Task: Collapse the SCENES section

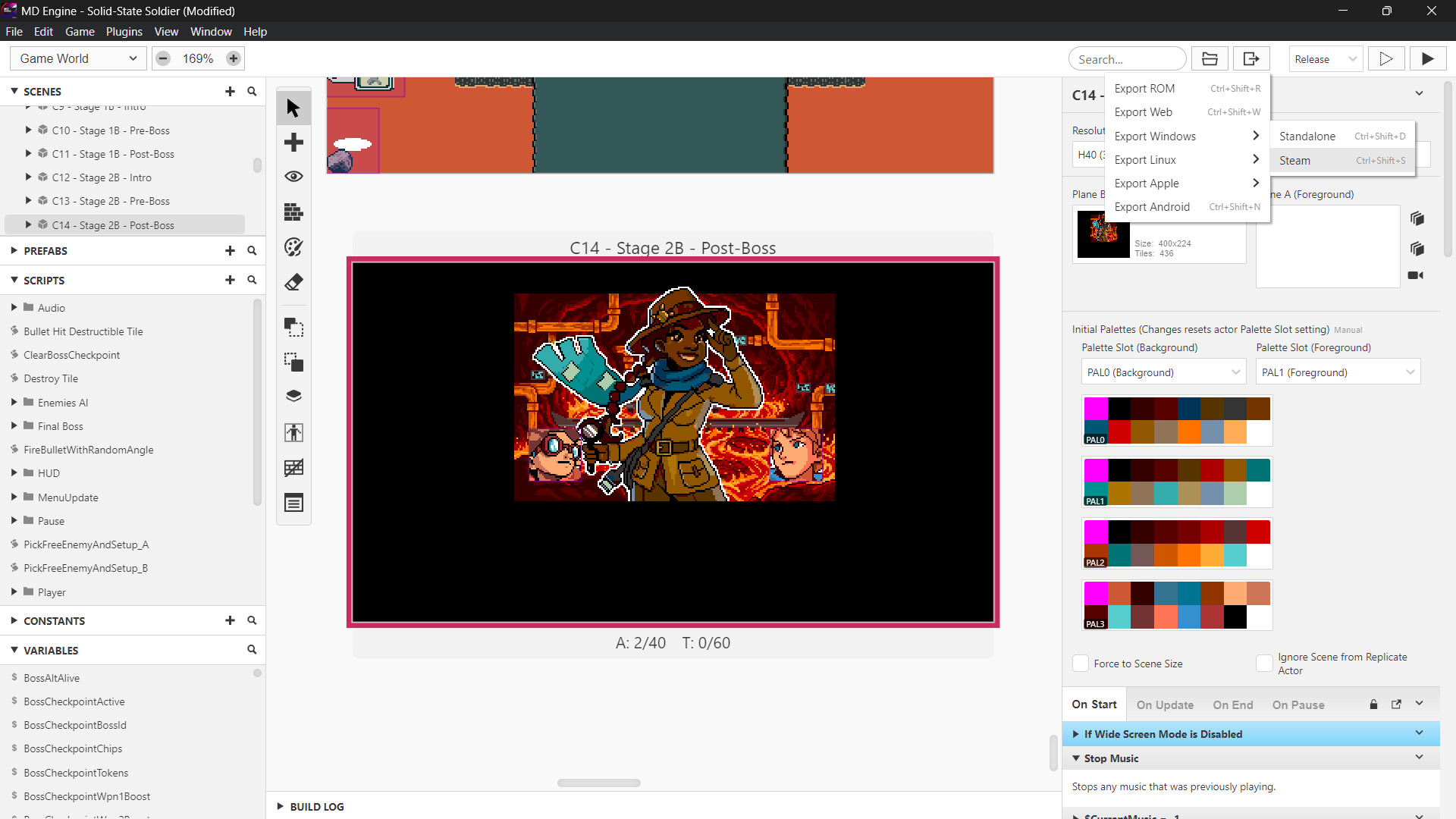Action: point(14,91)
